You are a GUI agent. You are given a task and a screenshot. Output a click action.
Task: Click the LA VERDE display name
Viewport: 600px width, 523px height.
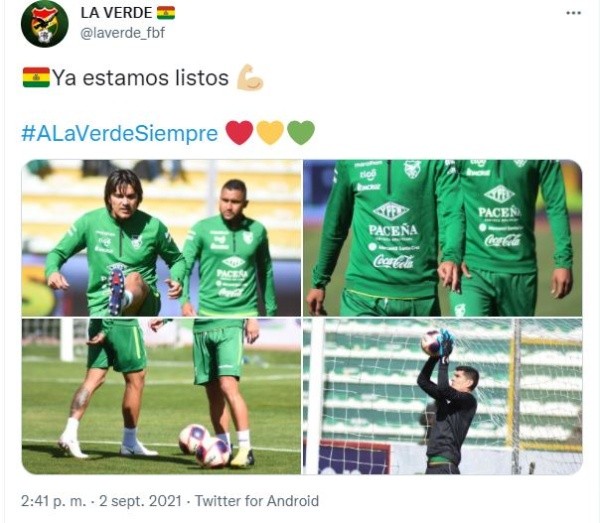[x=116, y=13]
